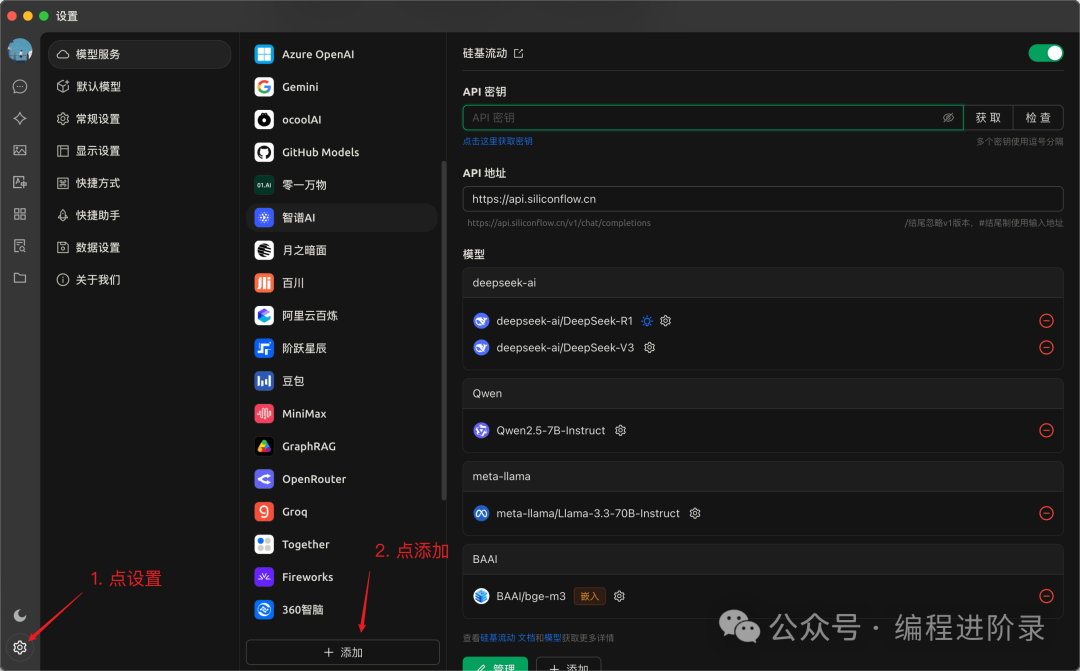Remove deepseek-ai/DeepSeek-R1 model with minus icon
Screen dimensions: 1080x671
(x=1046, y=320)
